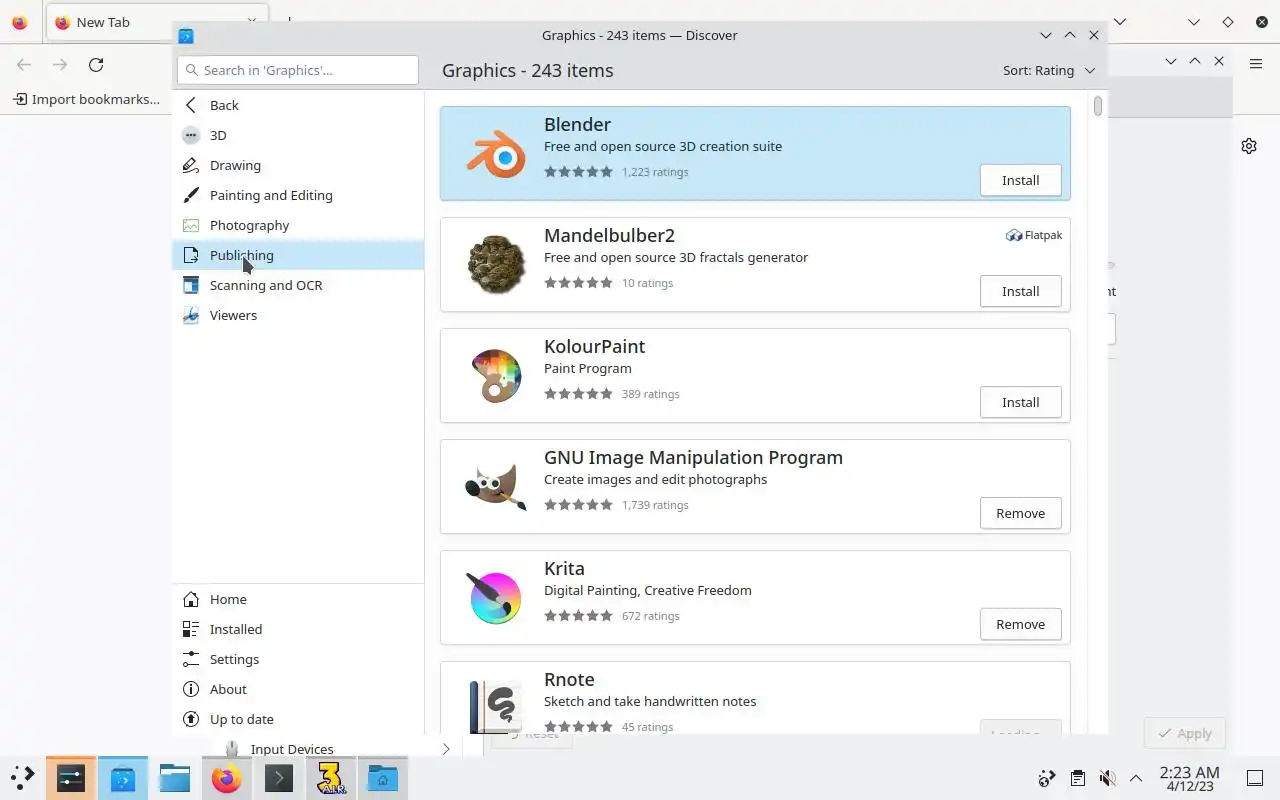The height and width of the screenshot is (800, 1280).
Task: Show the Installed applications list
Action: coord(298,629)
